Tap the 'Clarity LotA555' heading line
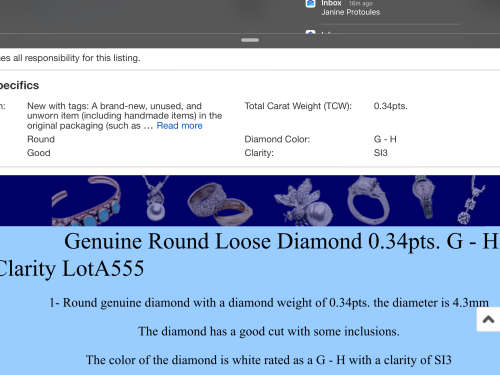 [x=72, y=268]
